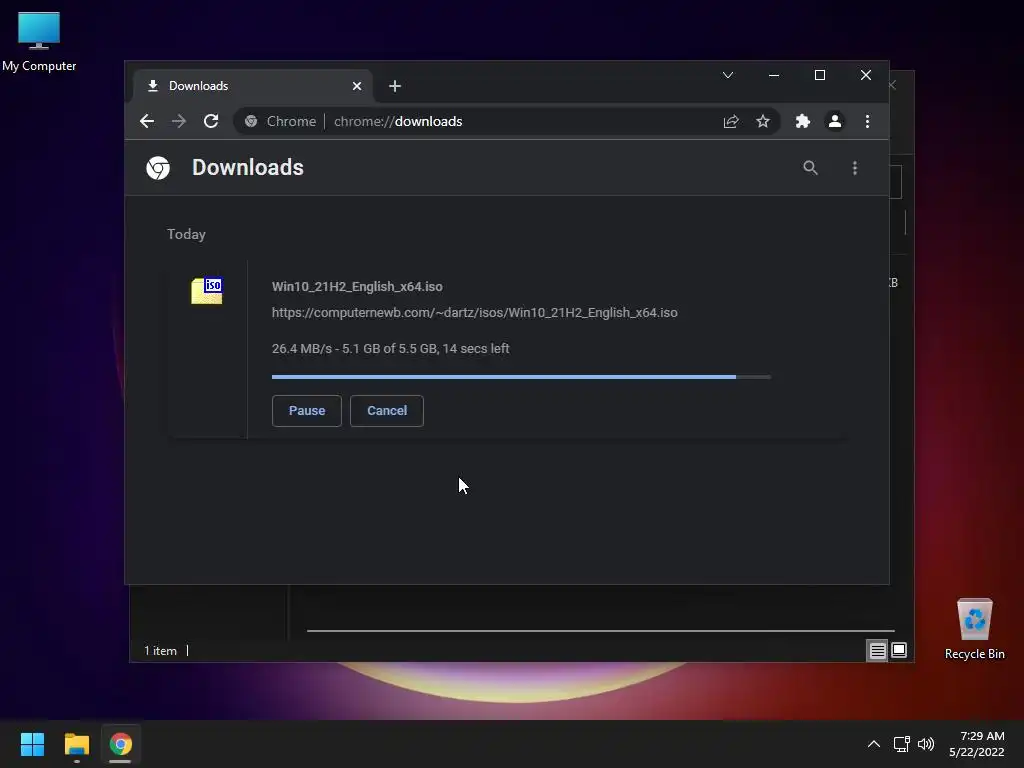
Task: Minimize the Chrome window
Action: (x=774, y=75)
